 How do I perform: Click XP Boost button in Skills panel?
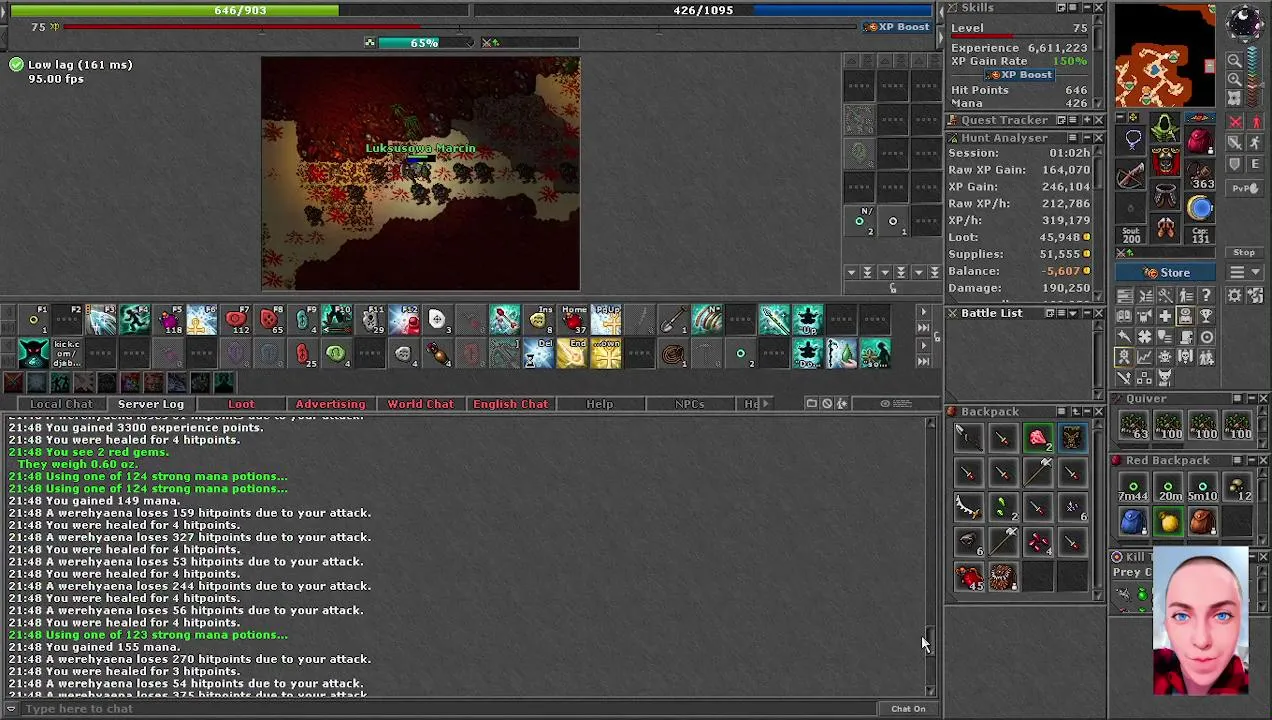pyautogui.click(x=1019, y=75)
